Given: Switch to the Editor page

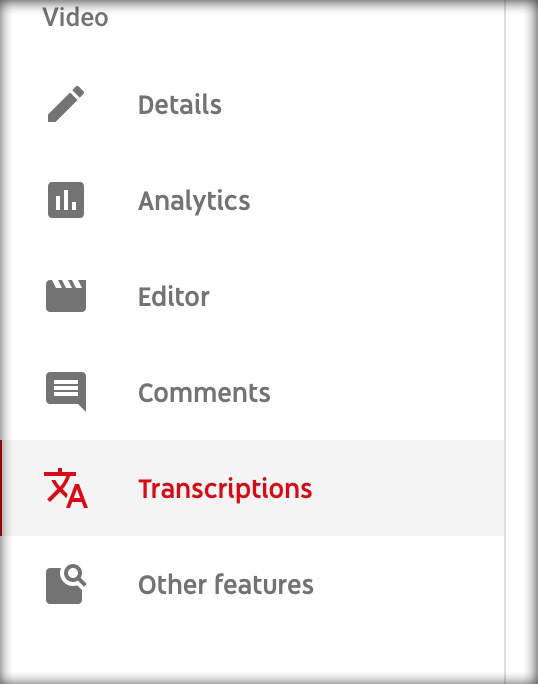Looking at the screenshot, I should (x=252, y=296).
